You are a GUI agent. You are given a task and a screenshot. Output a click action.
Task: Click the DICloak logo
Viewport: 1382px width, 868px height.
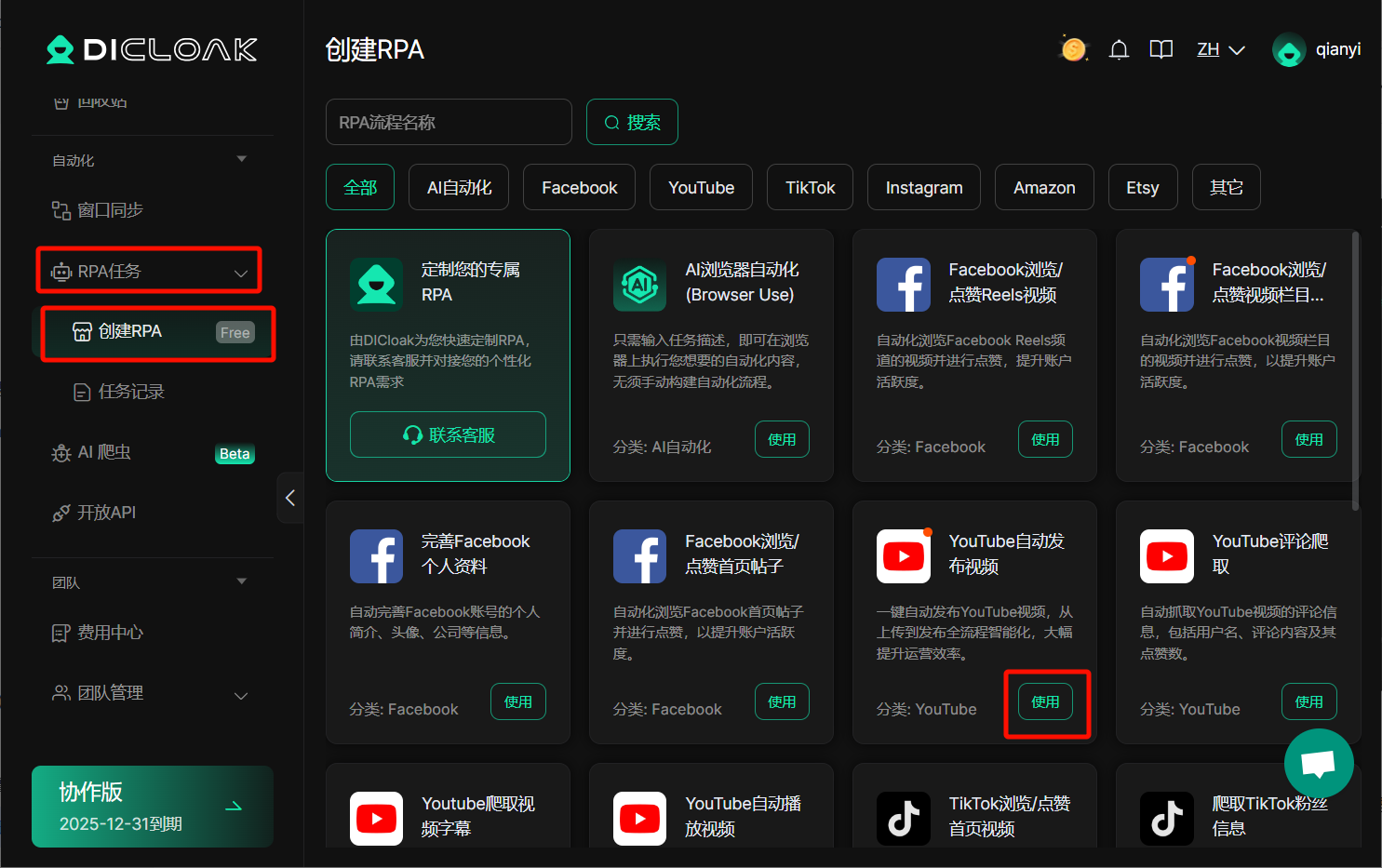pyautogui.click(x=152, y=49)
